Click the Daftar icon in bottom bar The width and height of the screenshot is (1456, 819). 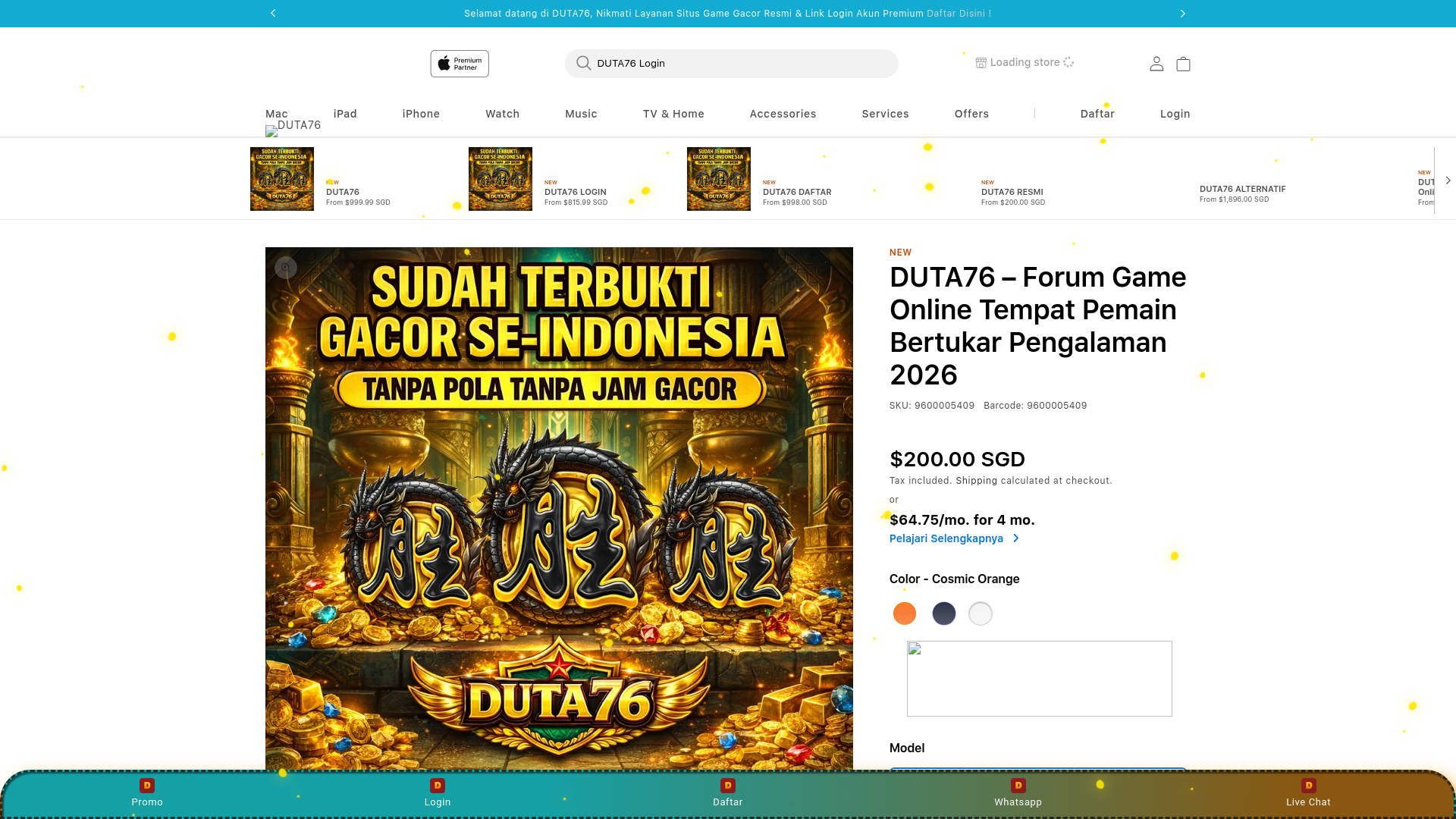tap(728, 786)
